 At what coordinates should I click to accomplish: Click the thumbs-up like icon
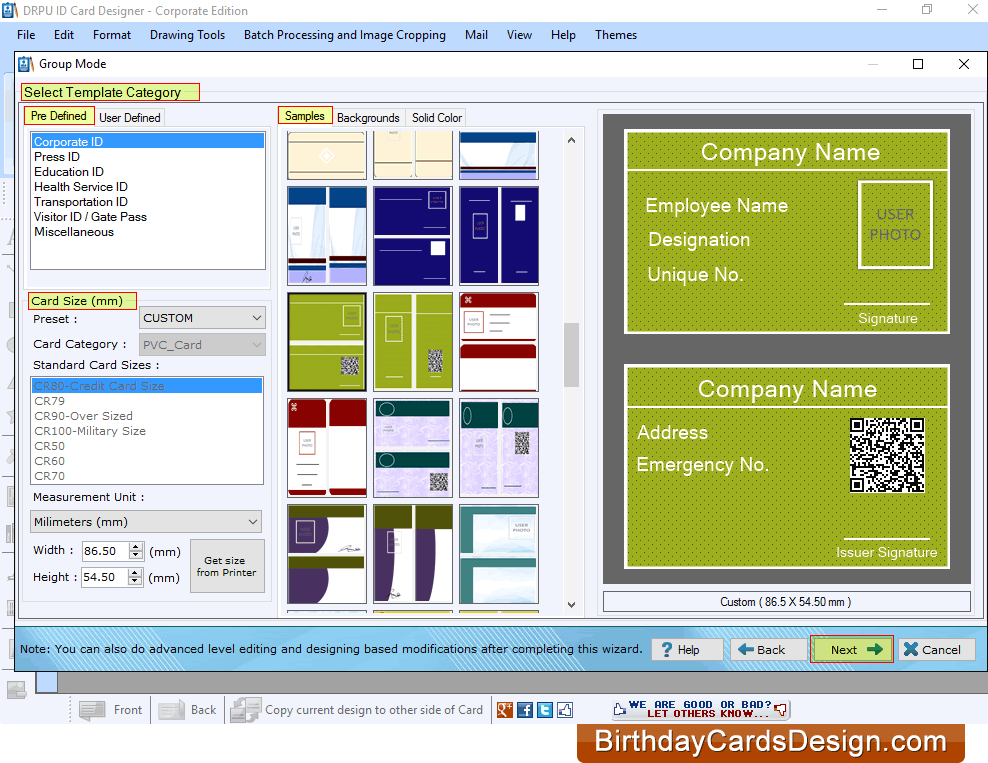coord(565,710)
